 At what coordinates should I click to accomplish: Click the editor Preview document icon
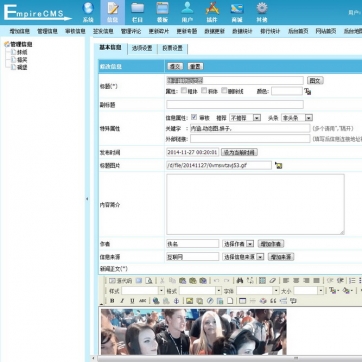coord(149,281)
